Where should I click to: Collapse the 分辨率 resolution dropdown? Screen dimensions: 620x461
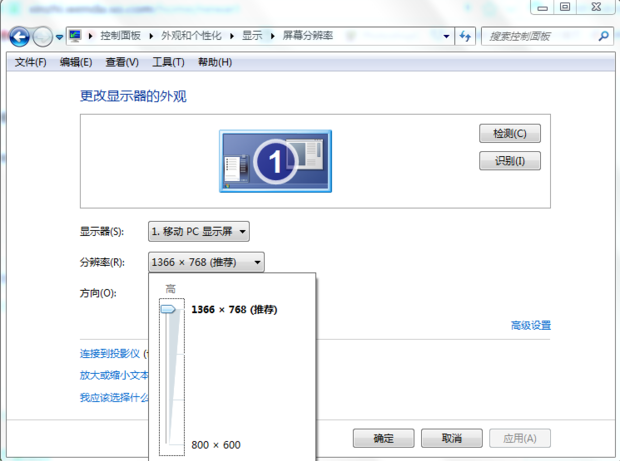point(206,262)
